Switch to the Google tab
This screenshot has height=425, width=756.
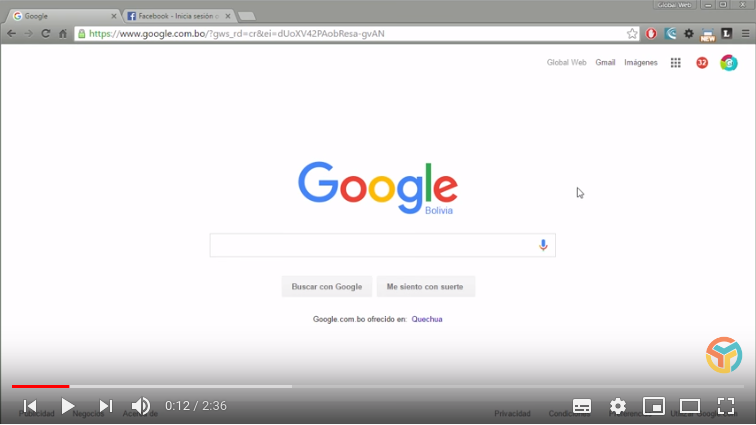click(63, 16)
